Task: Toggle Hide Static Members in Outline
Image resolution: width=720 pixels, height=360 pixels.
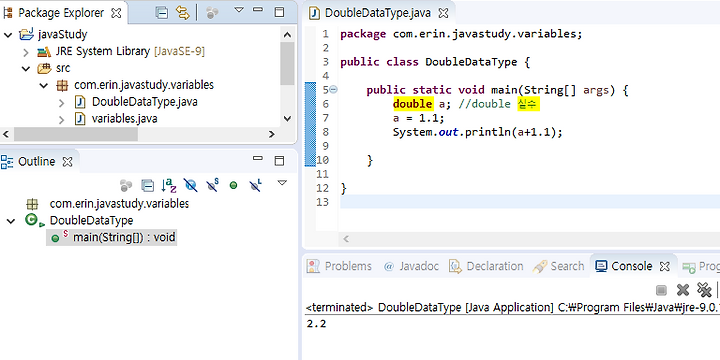Action: point(212,185)
